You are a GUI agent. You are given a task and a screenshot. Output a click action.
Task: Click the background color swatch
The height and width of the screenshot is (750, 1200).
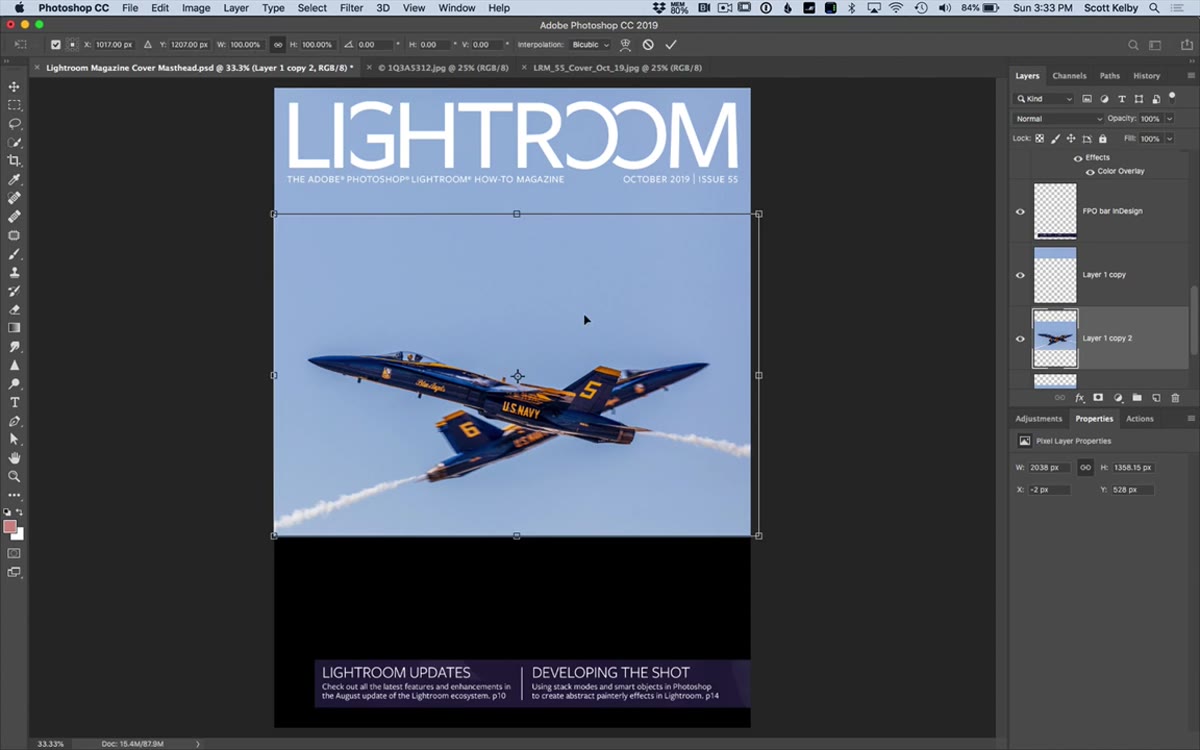tap(18, 535)
